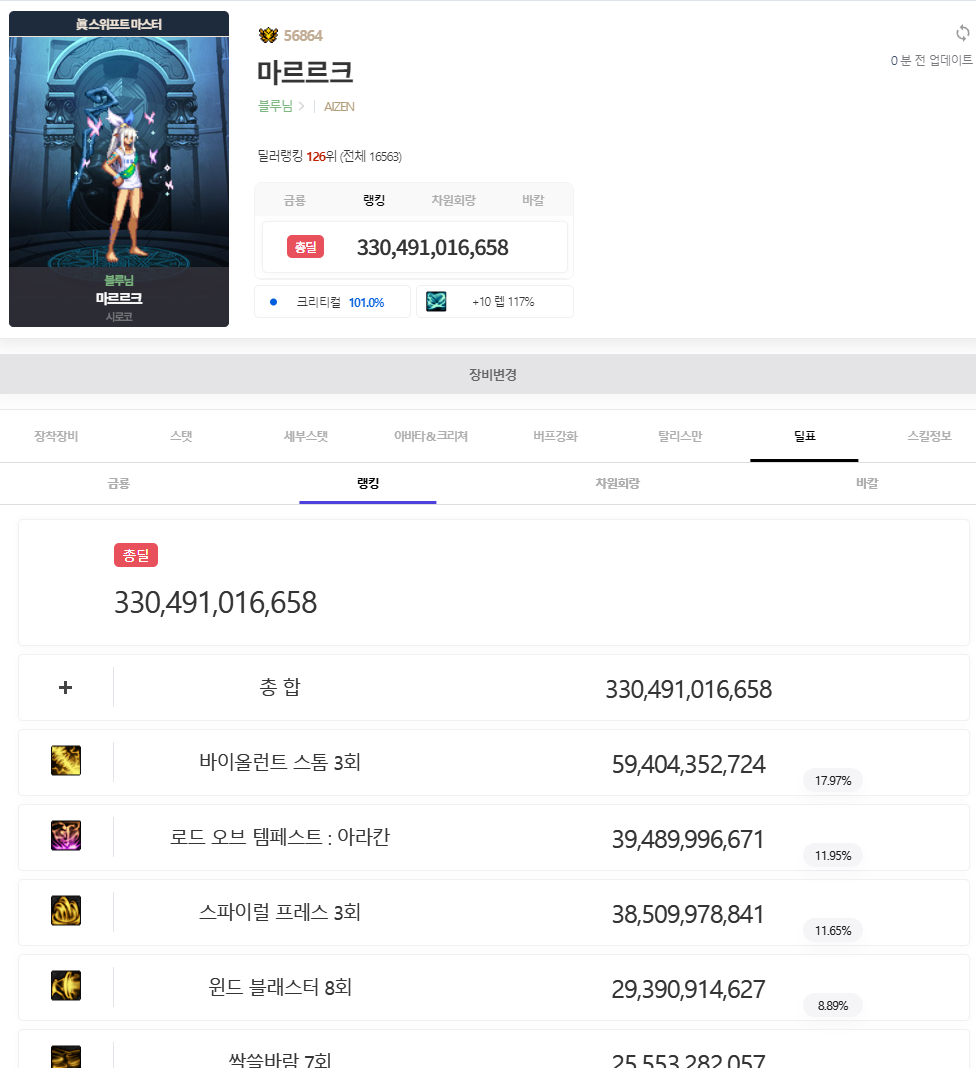This screenshot has height=1068, width=976.
Task: Click the Violent Storm skill icon
Action: coord(66,761)
